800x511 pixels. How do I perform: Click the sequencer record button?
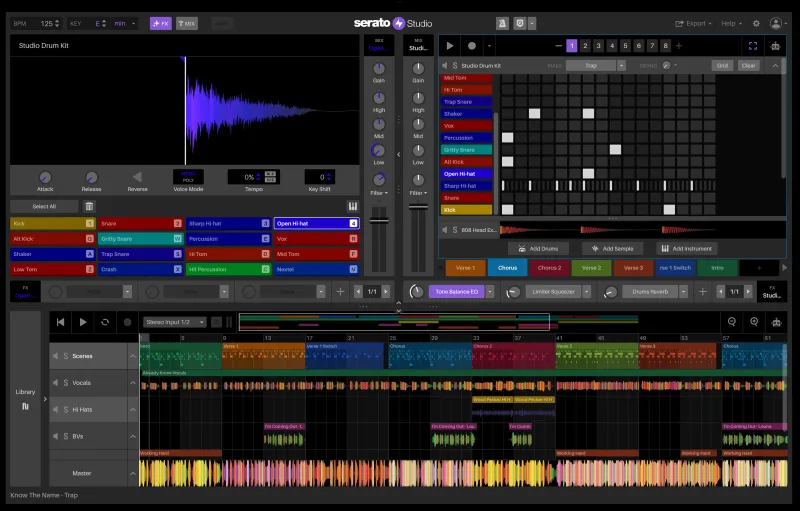coord(472,46)
